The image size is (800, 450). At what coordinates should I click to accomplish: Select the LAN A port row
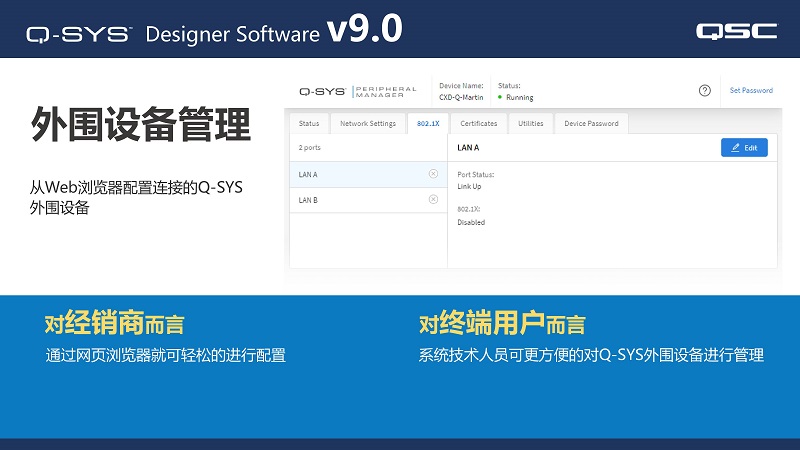[x=368, y=174]
